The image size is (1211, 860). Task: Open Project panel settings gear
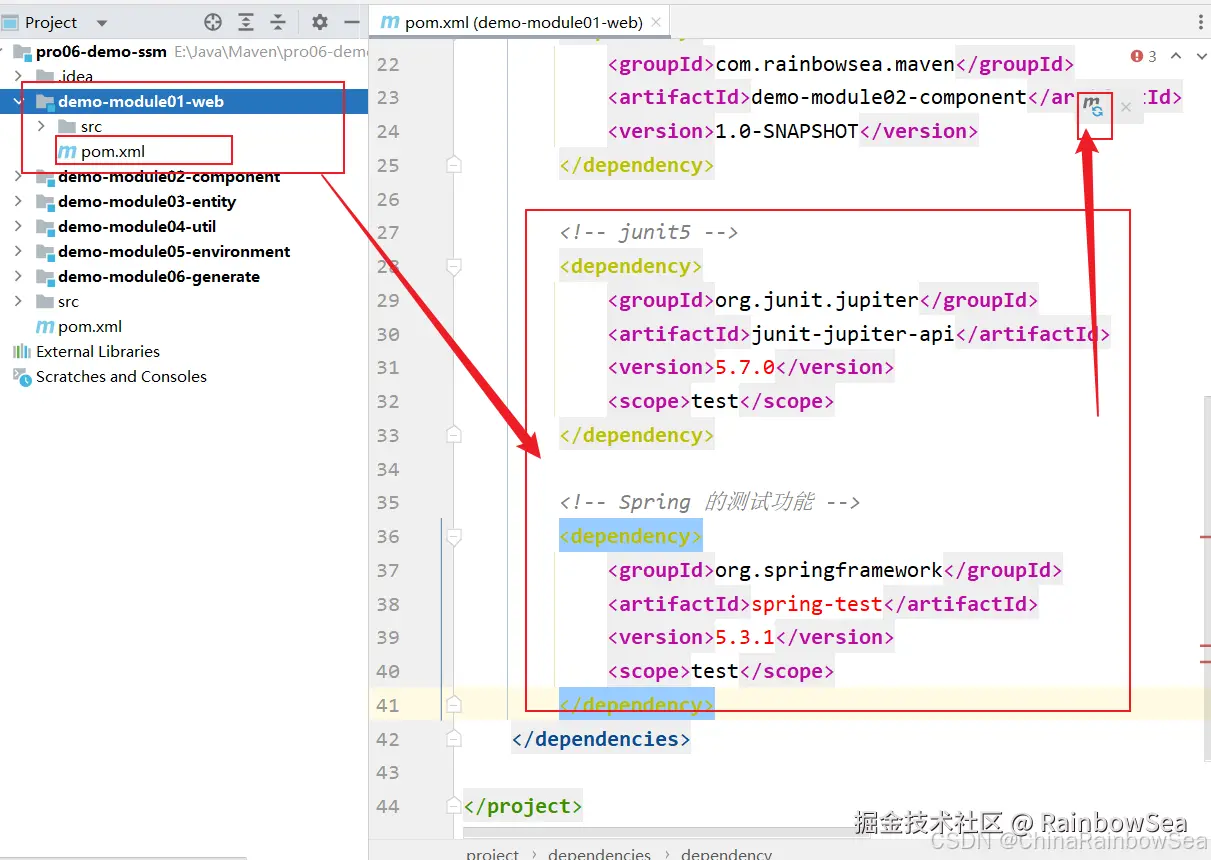tap(320, 22)
